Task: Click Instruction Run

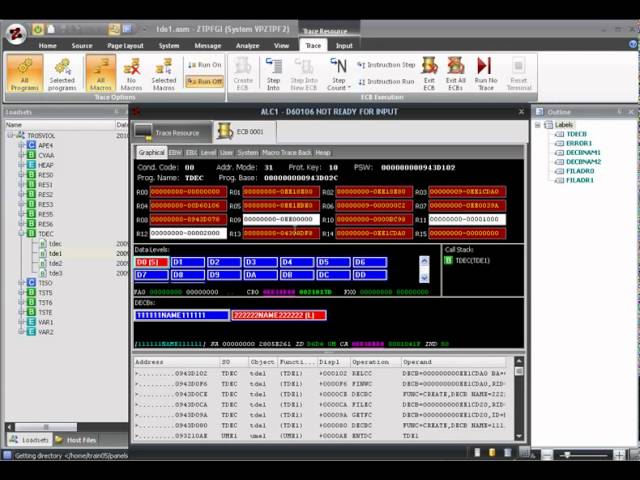Action: point(386,82)
